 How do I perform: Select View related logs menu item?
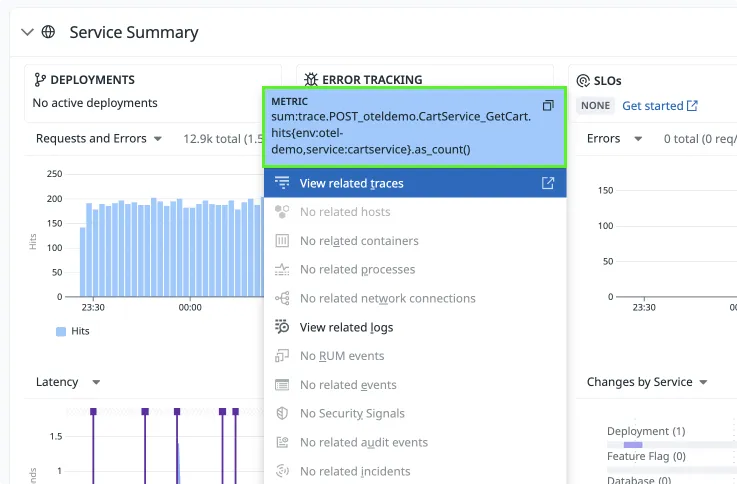(346, 327)
